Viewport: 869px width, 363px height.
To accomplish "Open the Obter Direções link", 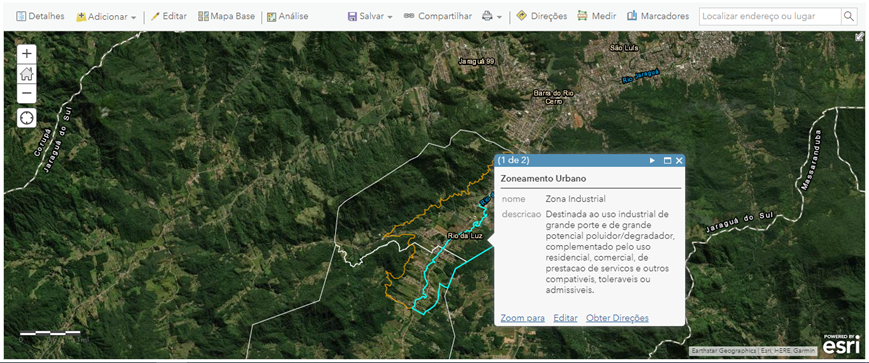I will pyautogui.click(x=617, y=318).
